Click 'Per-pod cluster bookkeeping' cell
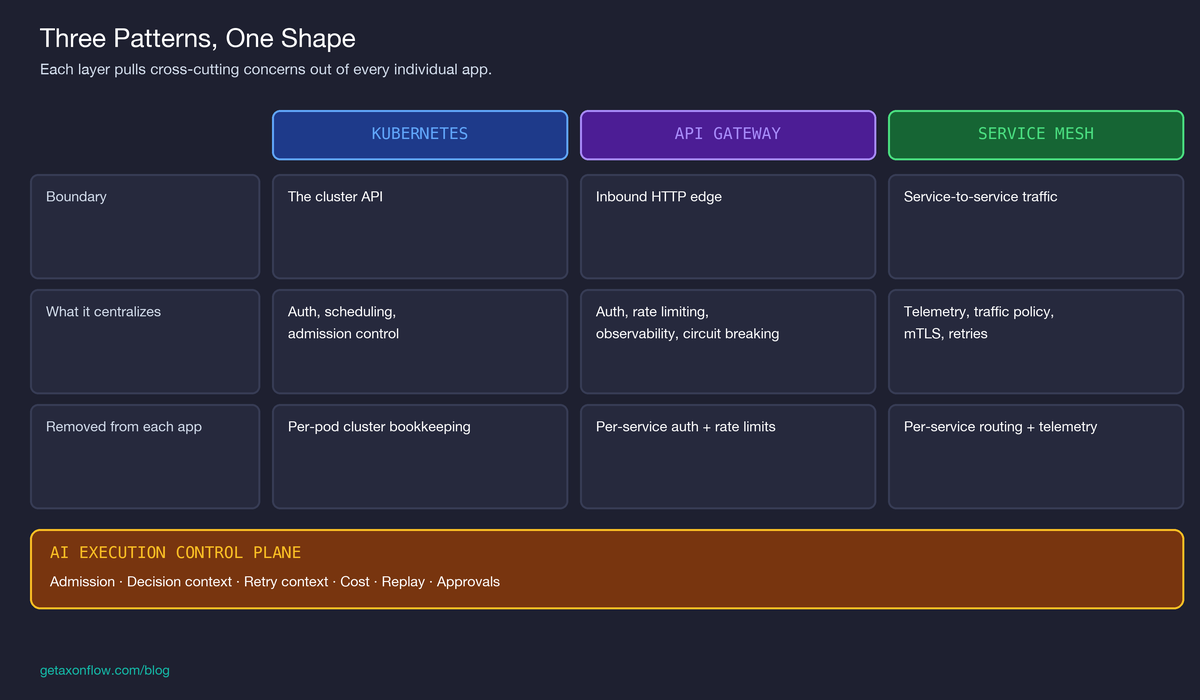1200x700 pixels. pos(420,457)
